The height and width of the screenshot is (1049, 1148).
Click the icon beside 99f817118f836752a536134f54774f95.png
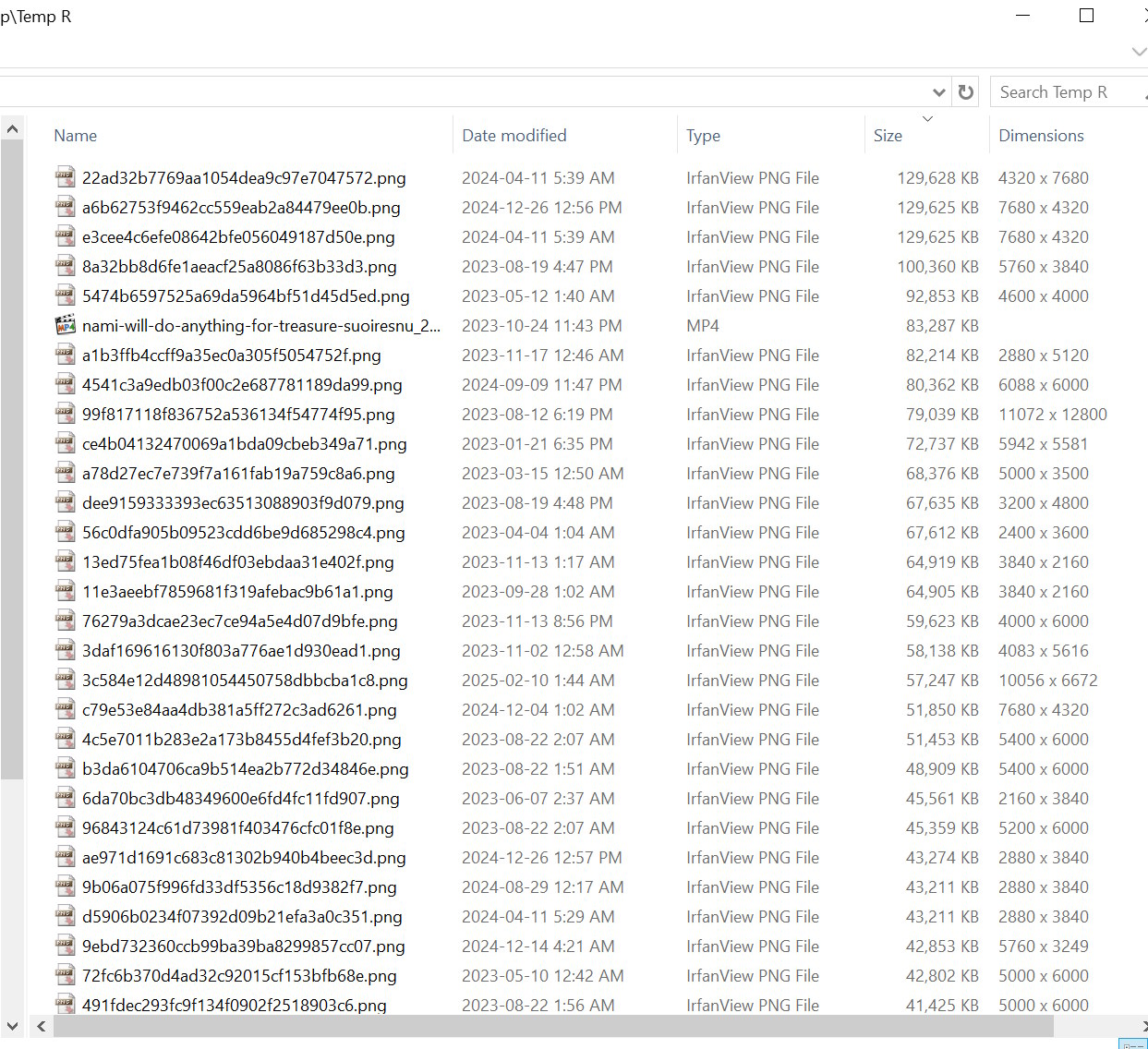point(65,413)
